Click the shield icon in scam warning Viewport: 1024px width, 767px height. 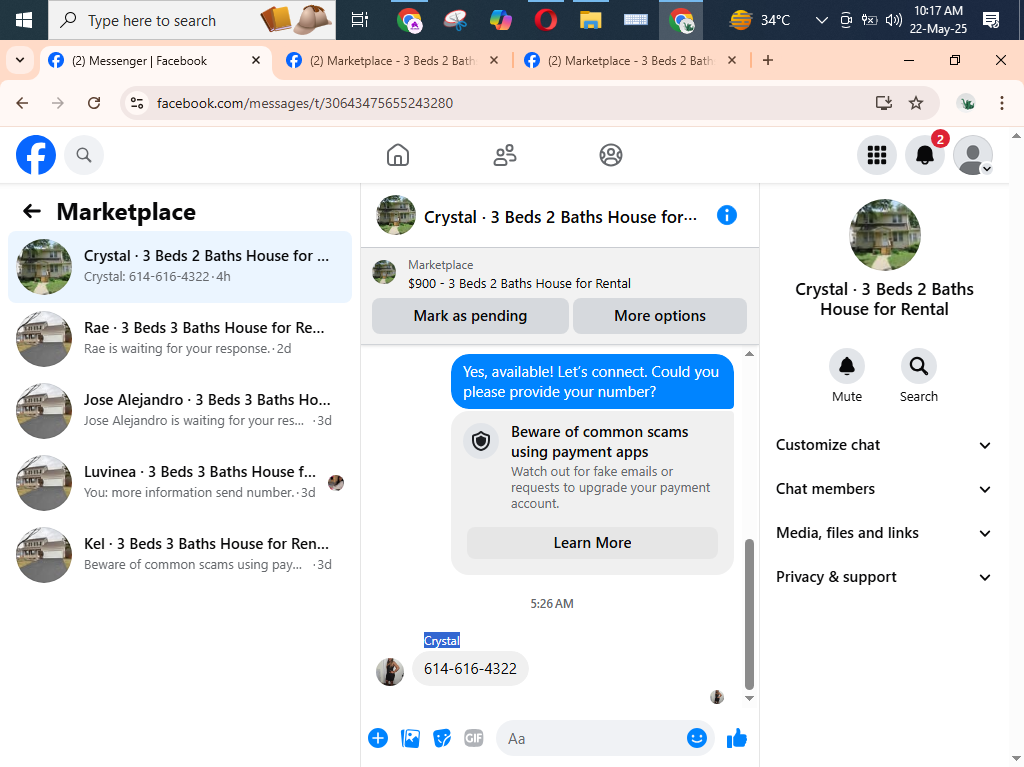pyautogui.click(x=481, y=442)
